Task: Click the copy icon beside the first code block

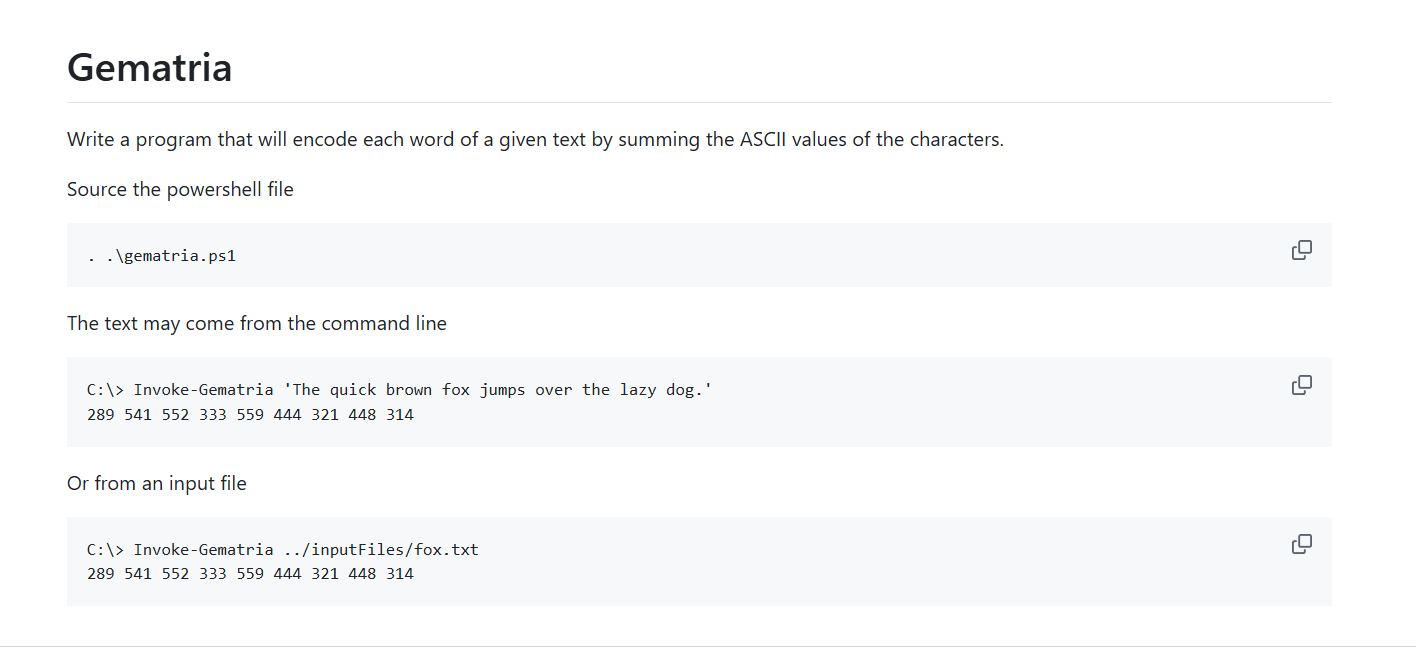Action: point(1301,249)
